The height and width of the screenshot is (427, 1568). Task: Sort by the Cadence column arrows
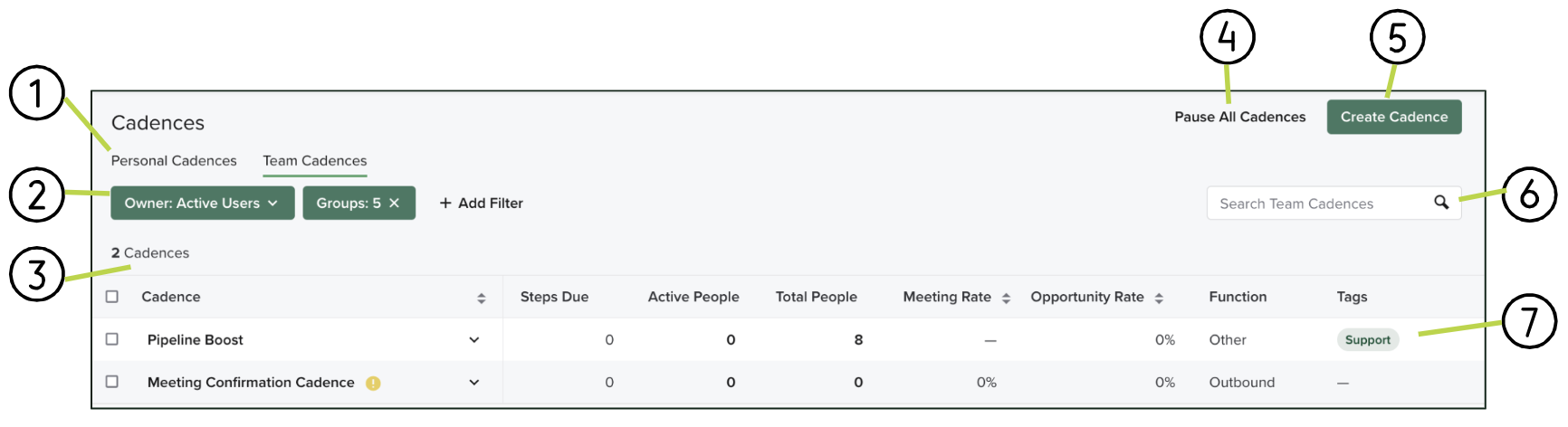[482, 298]
